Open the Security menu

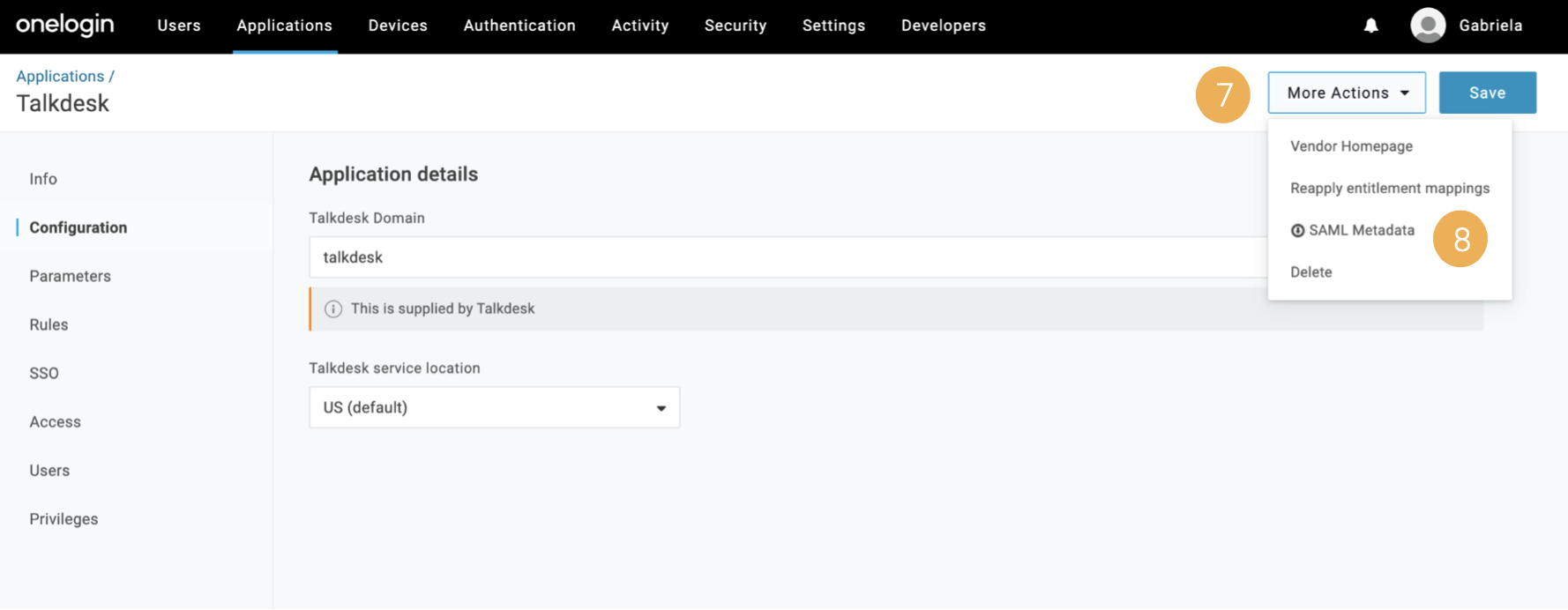(735, 26)
